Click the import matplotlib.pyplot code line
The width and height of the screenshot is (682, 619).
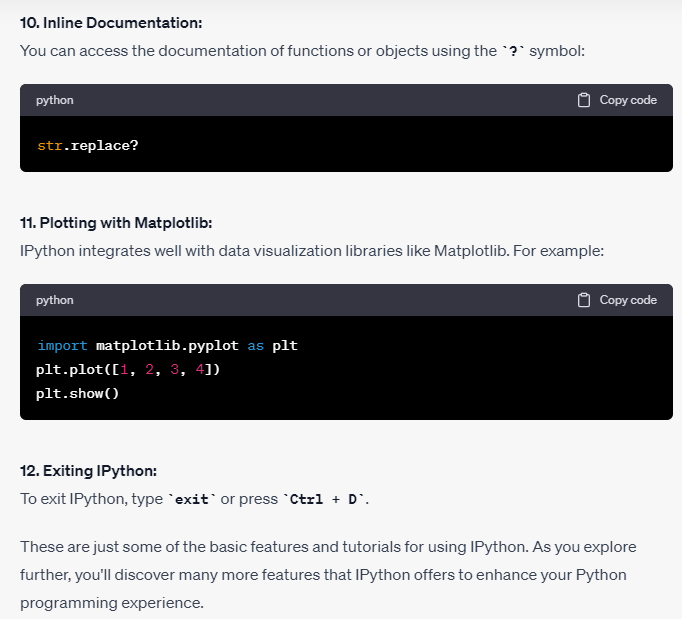click(167, 346)
